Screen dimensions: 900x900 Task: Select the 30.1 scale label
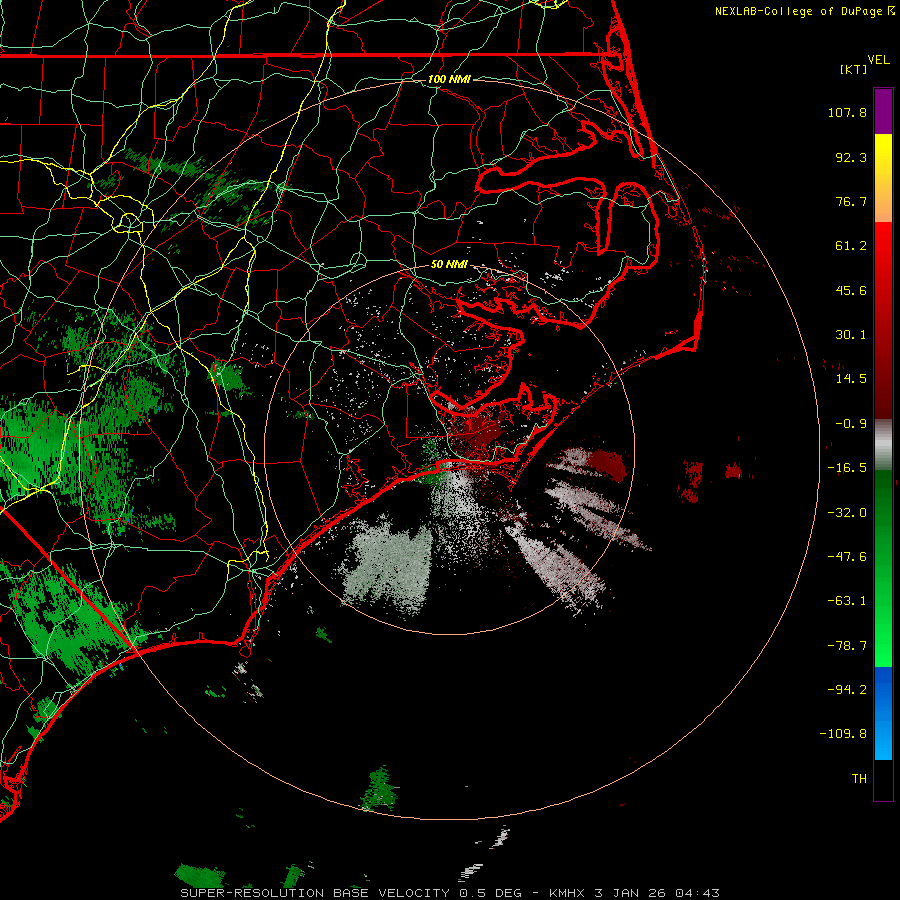coord(851,335)
